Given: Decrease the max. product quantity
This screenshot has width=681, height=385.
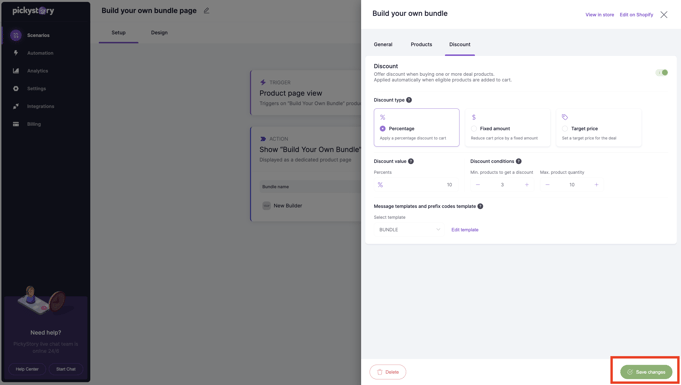Looking at the screenshot, I should (x=548, y=185).
